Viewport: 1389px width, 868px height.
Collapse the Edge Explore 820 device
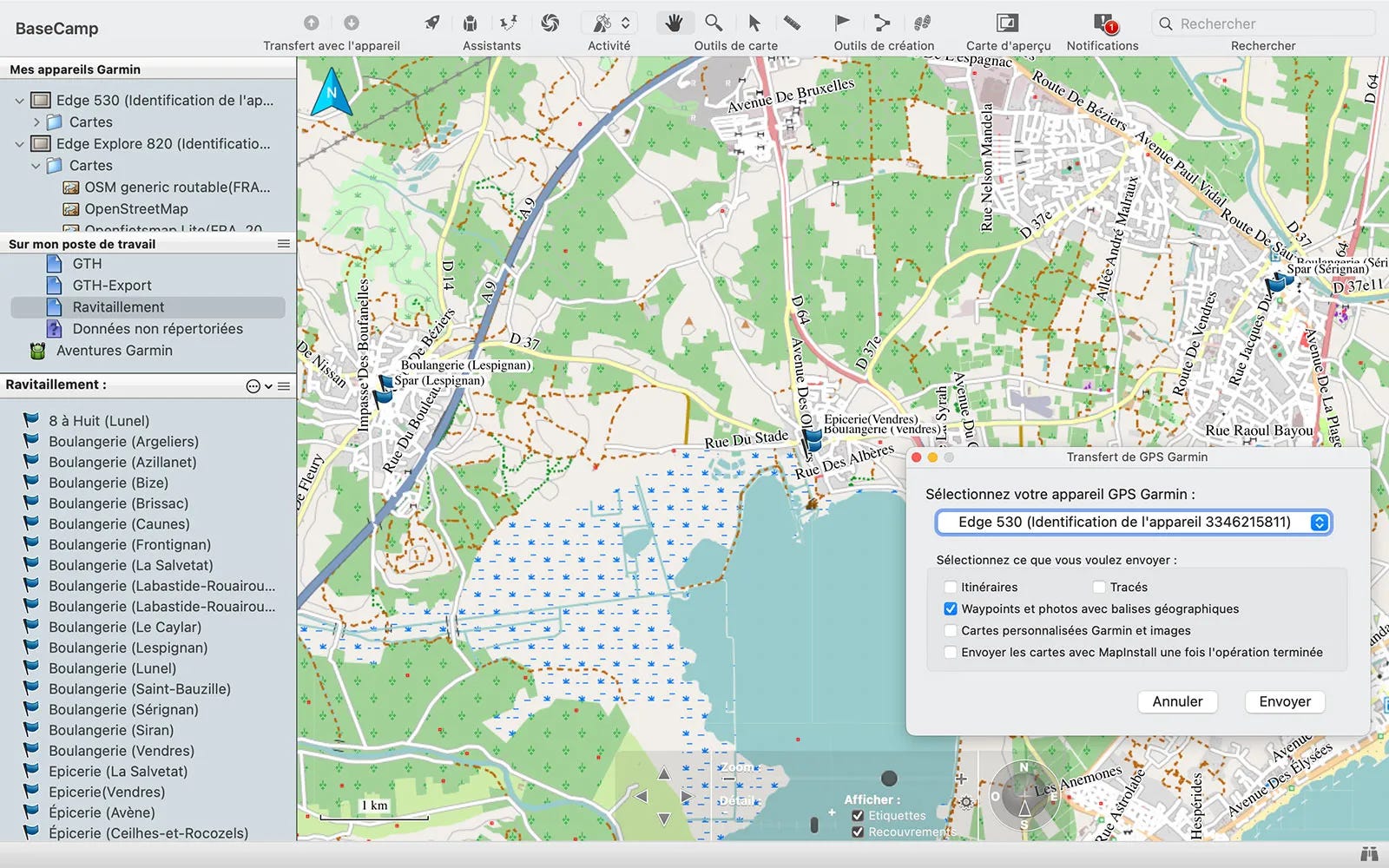coord(19,144)
